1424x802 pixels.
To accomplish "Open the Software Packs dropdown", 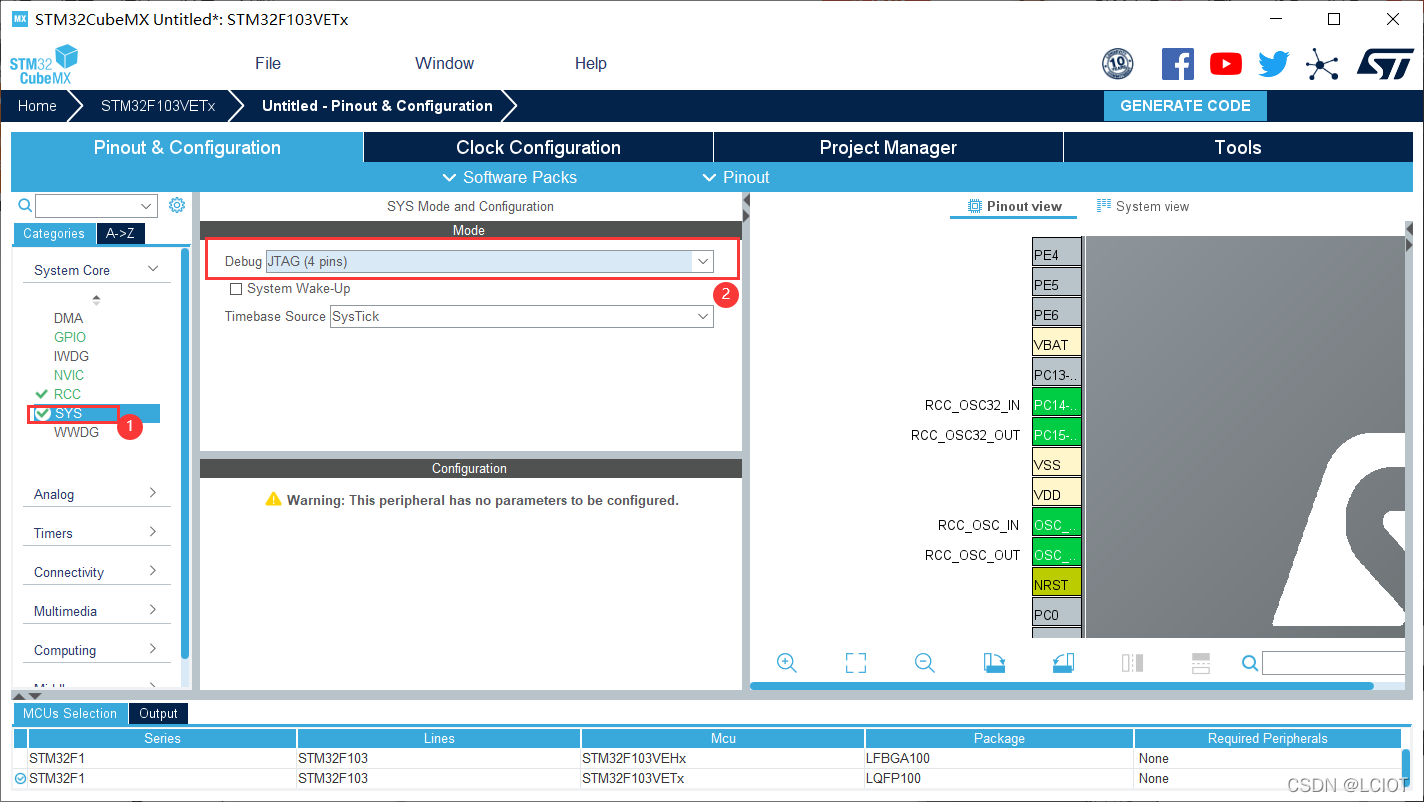I will (509, 177).
